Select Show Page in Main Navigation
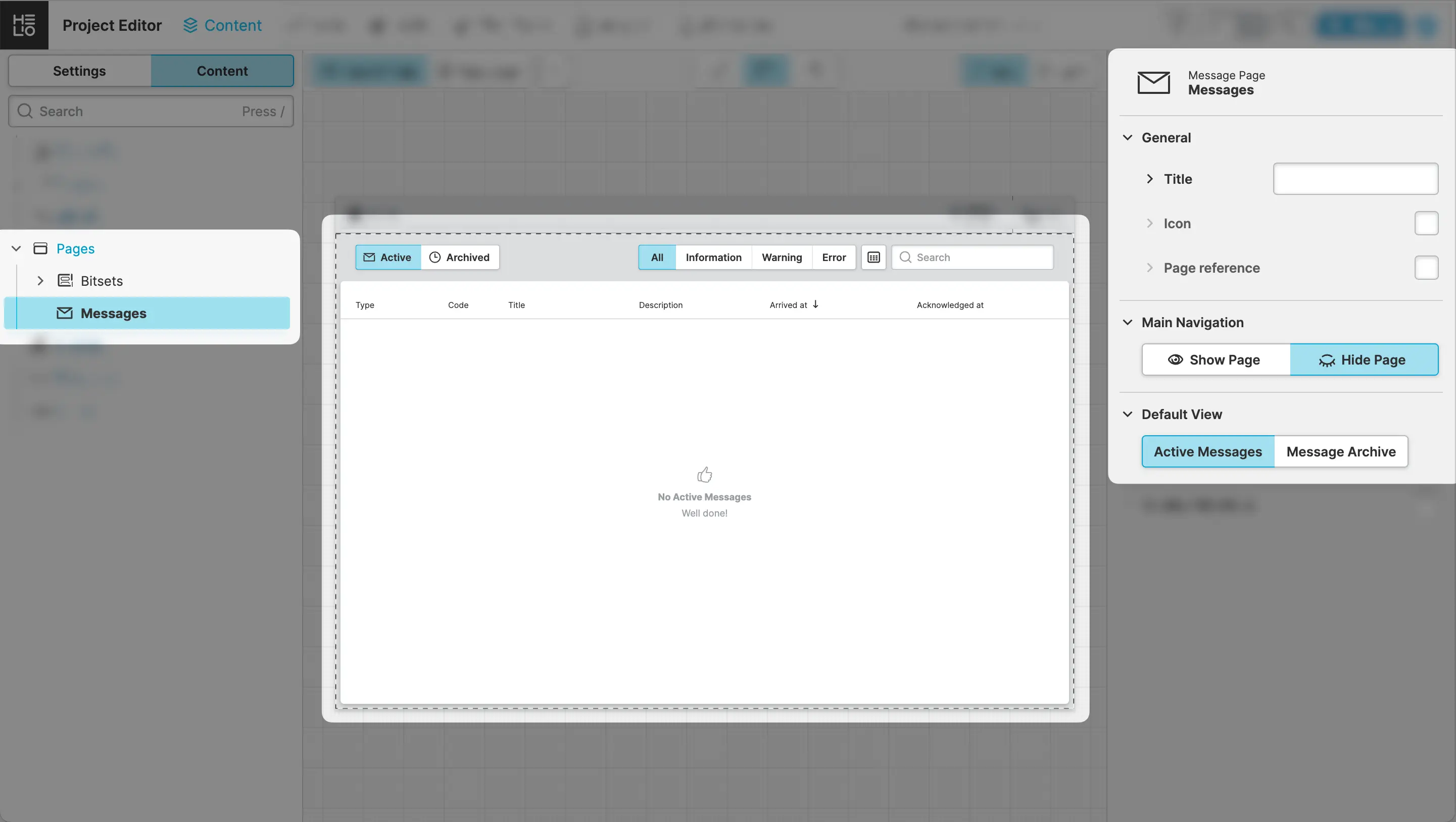The width and height of the screenshot is (1456, 822). pyautogui.click(x=1216, y=360)
